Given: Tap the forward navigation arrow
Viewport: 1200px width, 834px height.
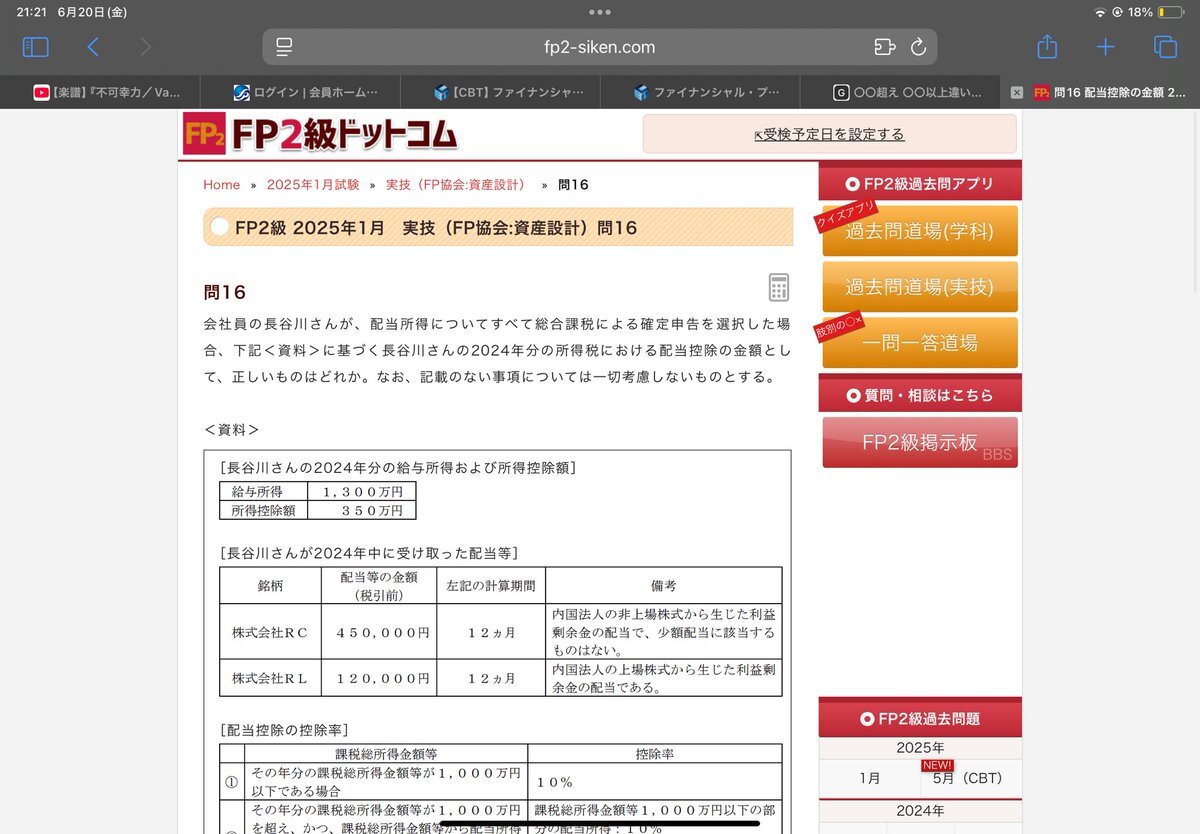Looking at the screenshot, I should (146, 47).
